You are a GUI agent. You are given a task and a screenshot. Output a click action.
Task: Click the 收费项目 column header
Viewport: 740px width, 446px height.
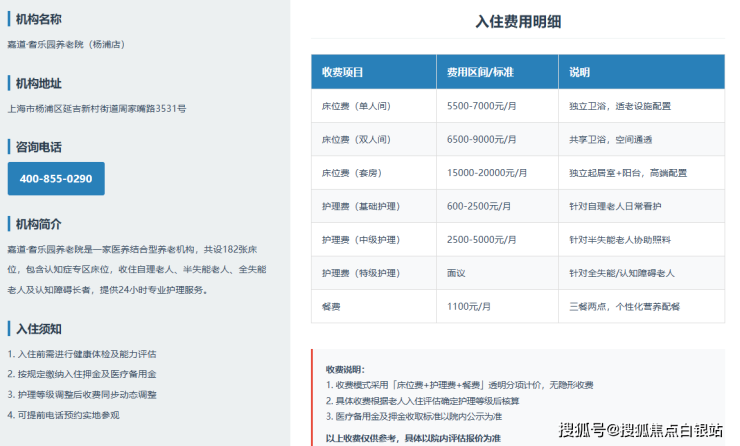click(374, 72)
